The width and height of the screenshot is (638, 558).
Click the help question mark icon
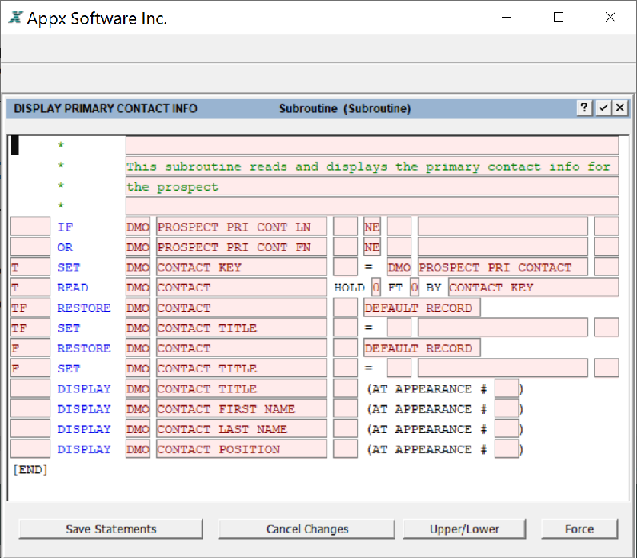pos(584,108)
